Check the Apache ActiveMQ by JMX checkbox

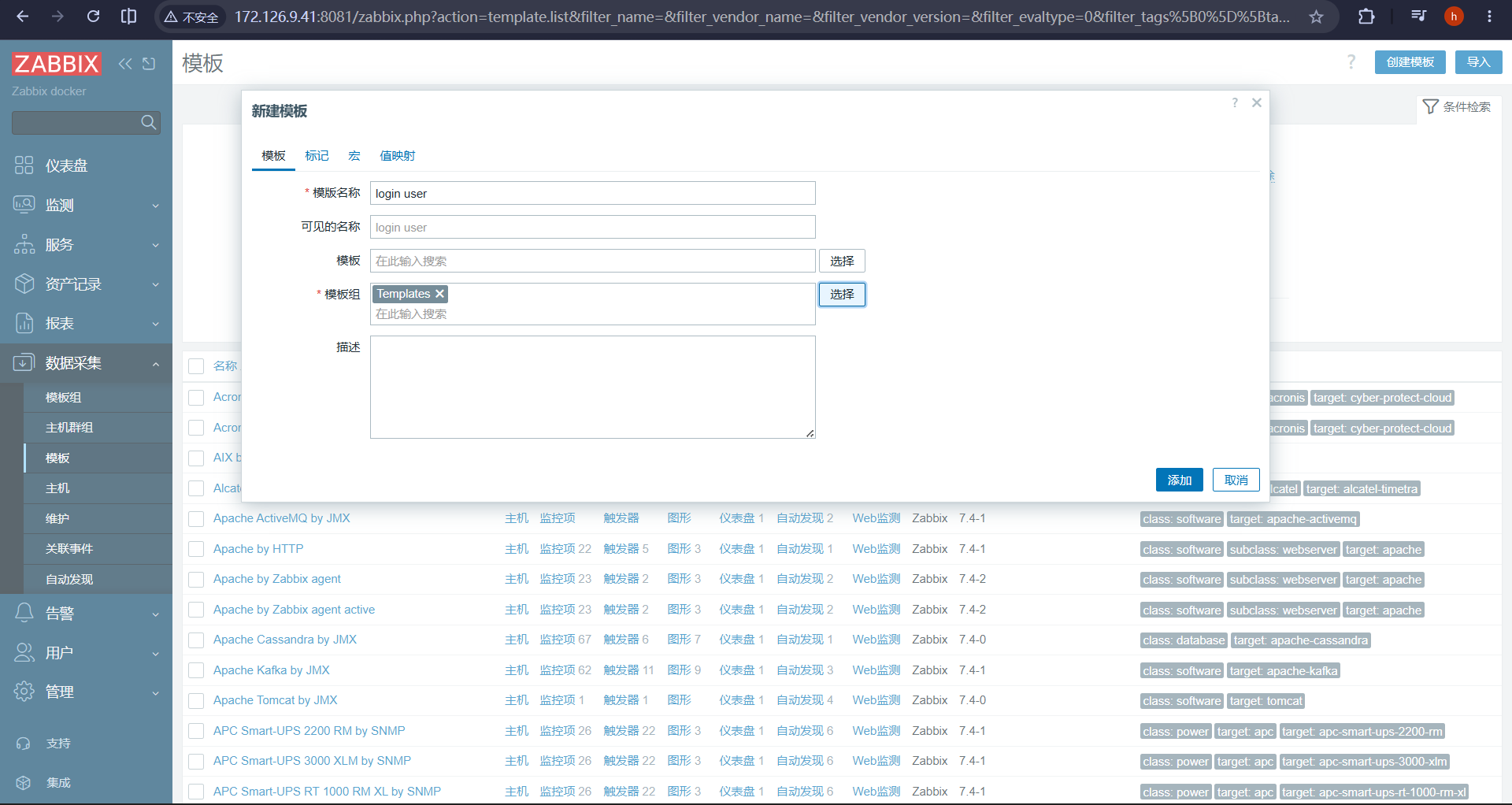[196, 519]
